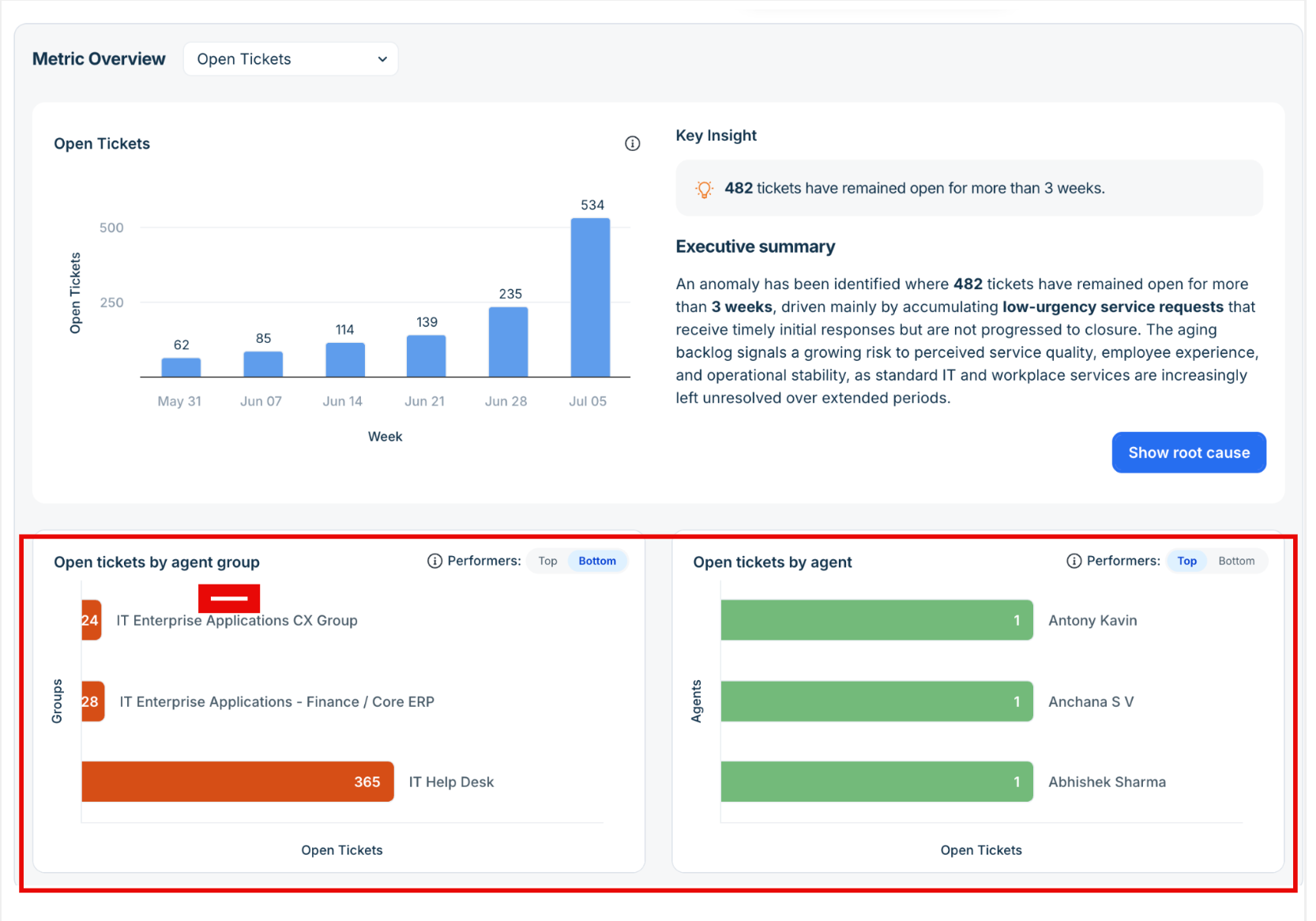Open the agent group Performers info icon
This screenshot has width=1316, height=921.
point(434,561)
